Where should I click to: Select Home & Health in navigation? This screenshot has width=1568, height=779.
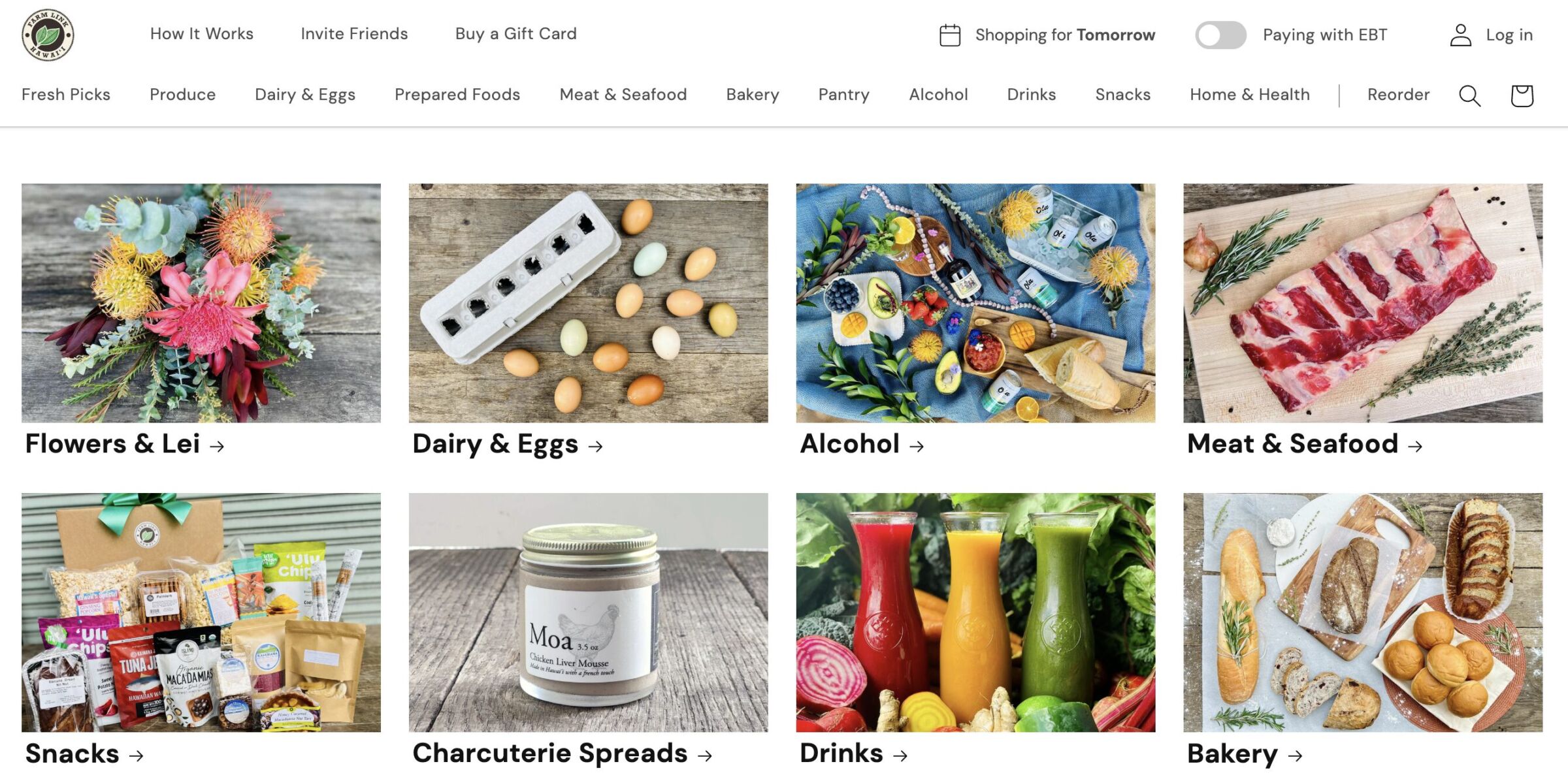[1249, 95]
